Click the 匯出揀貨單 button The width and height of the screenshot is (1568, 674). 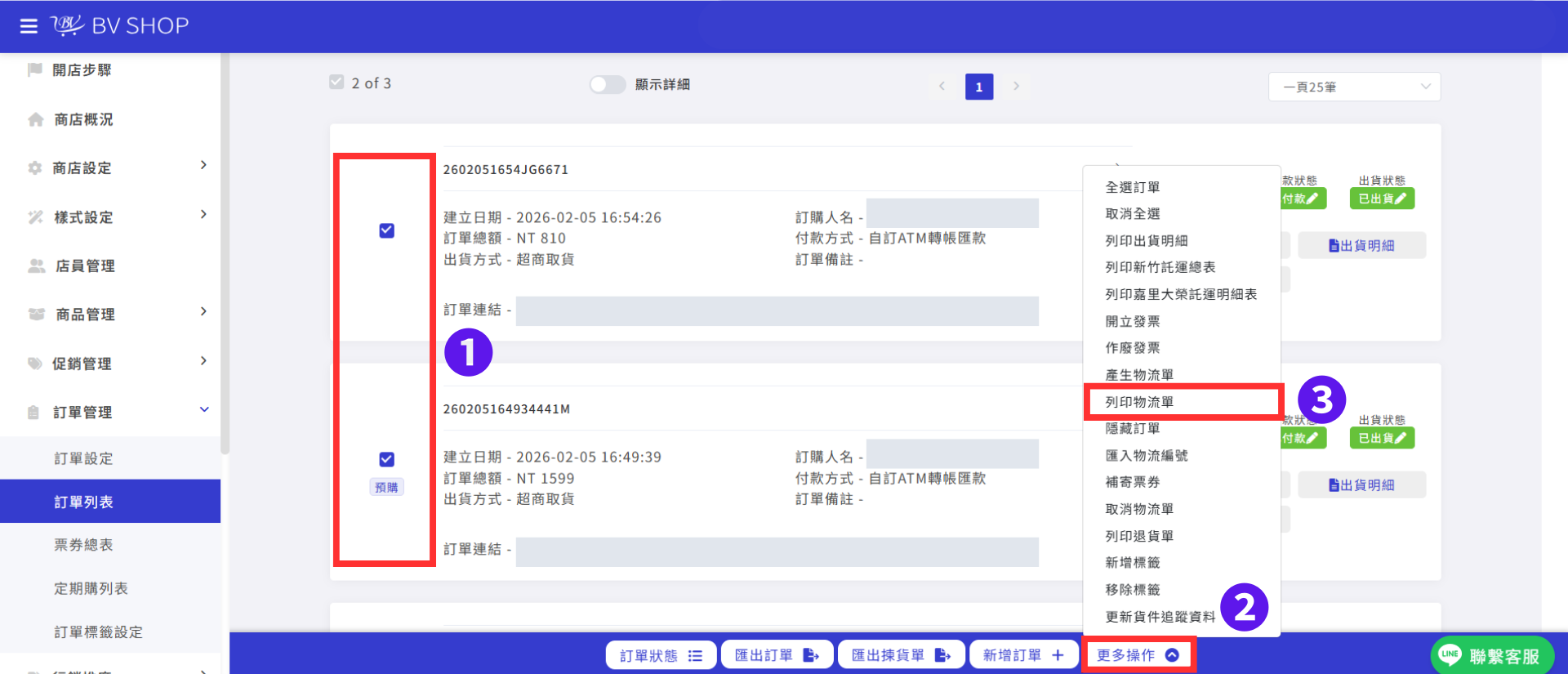[x=902, y=655]
